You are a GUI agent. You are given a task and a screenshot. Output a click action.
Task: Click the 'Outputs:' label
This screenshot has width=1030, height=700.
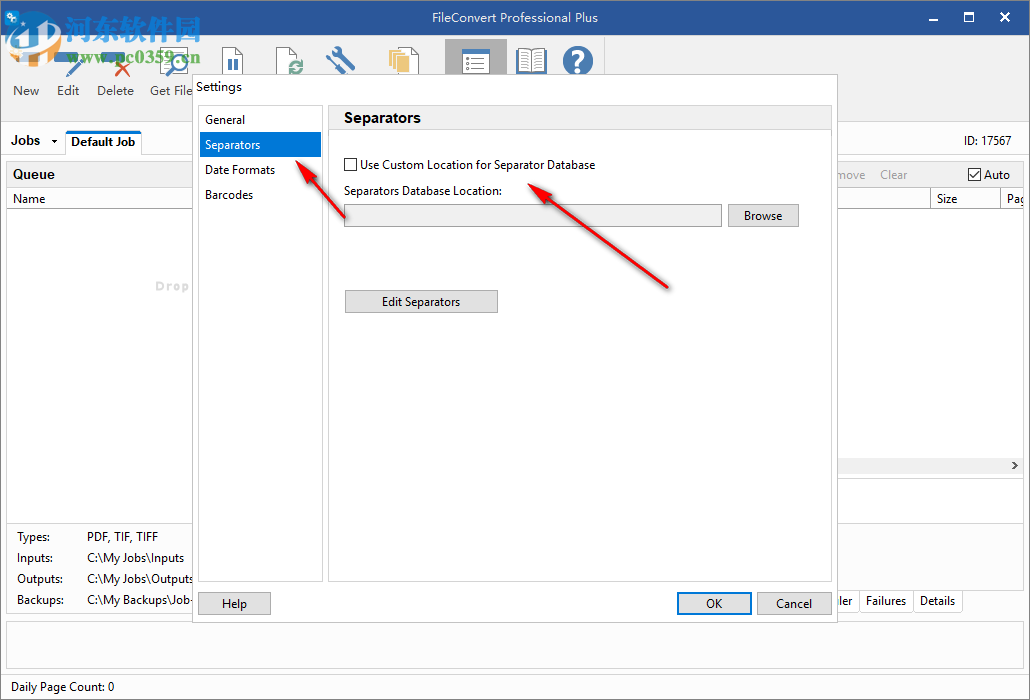click(40, 579)
